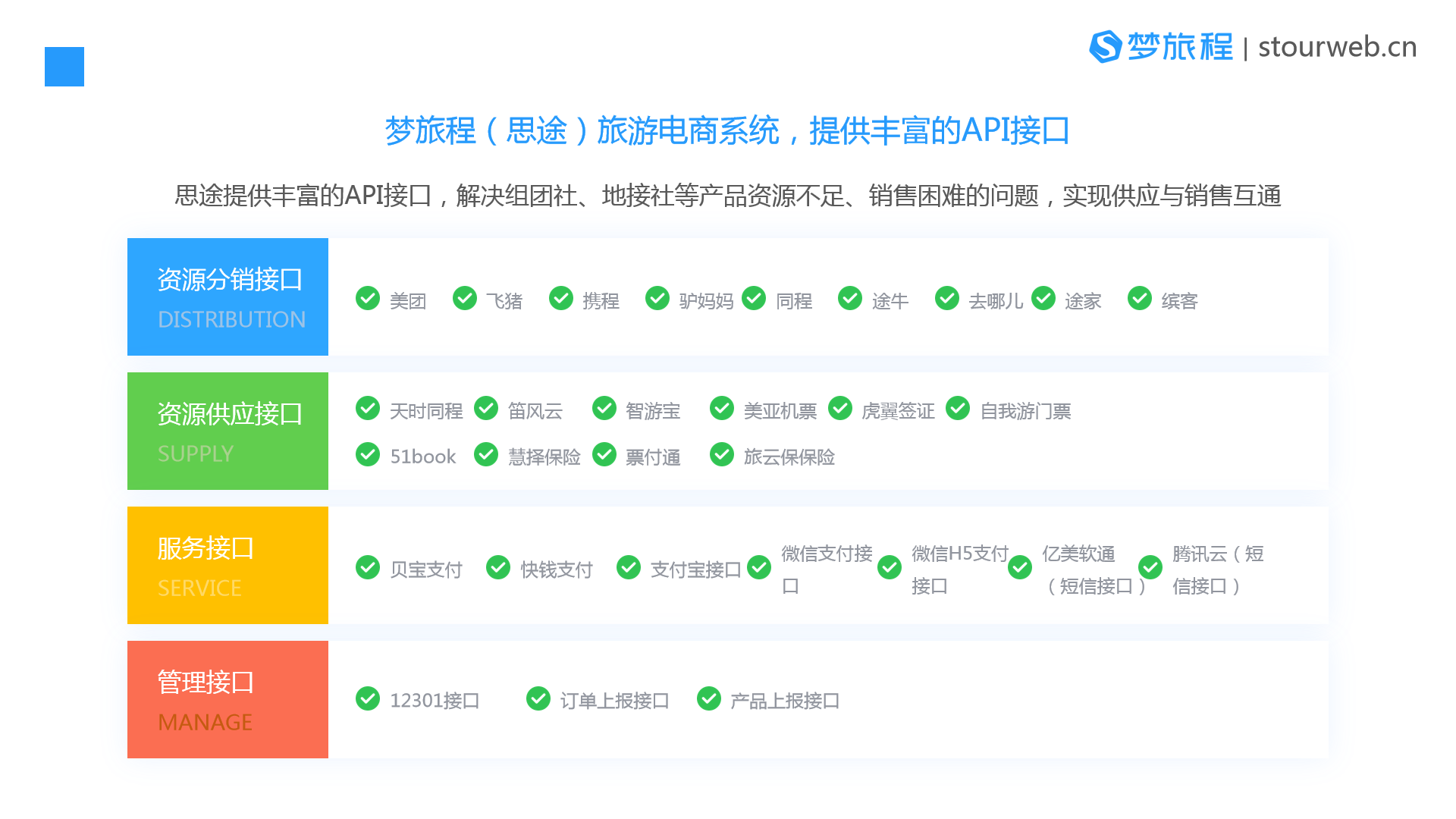Click the check icon beside 智游宝
1456x819 pixels.
tap(604, 409)
